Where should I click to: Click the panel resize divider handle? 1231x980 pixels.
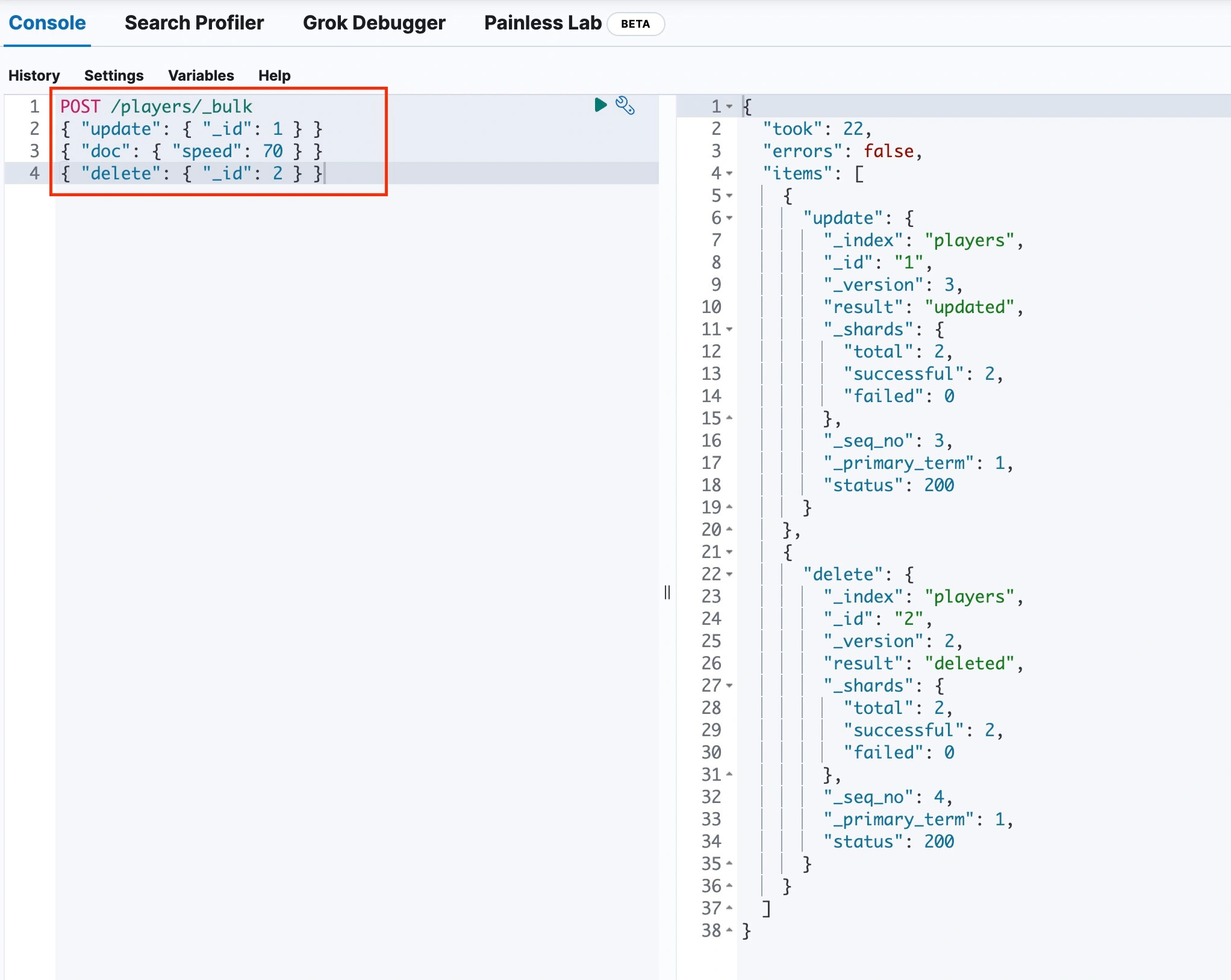(667, 592)
